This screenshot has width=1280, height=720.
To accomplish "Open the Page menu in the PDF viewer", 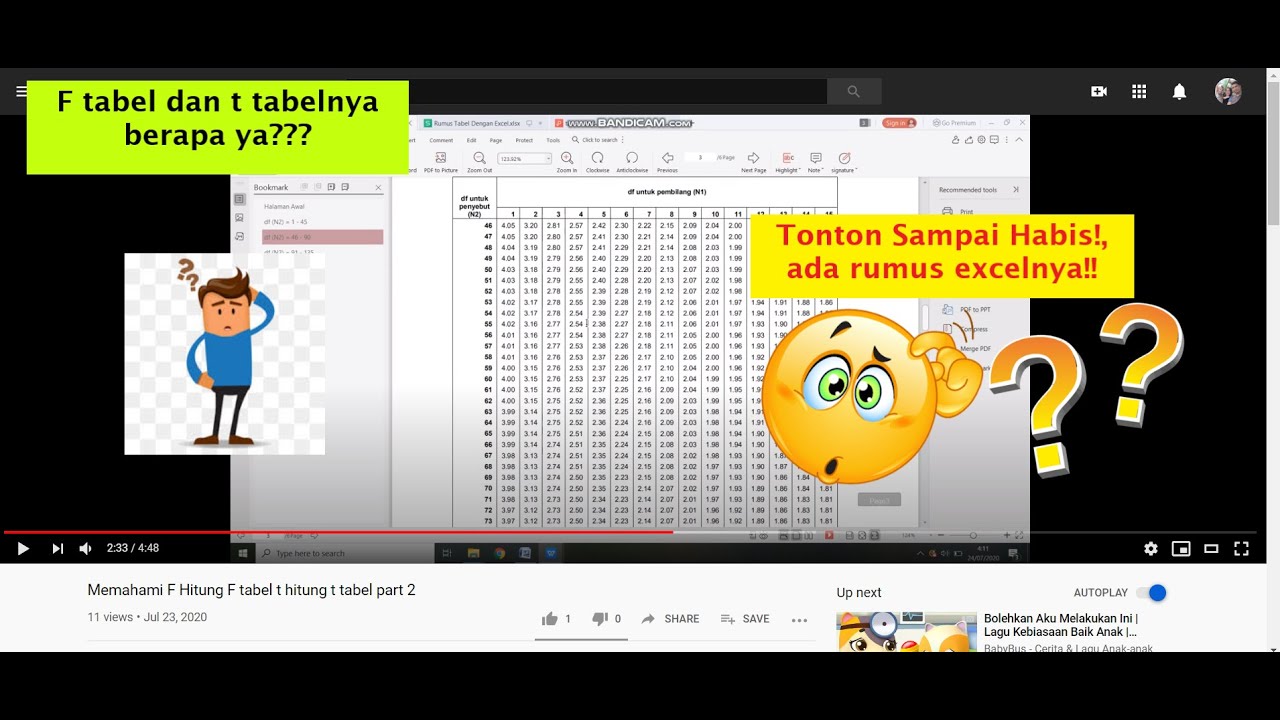I will tap(496, 140).
